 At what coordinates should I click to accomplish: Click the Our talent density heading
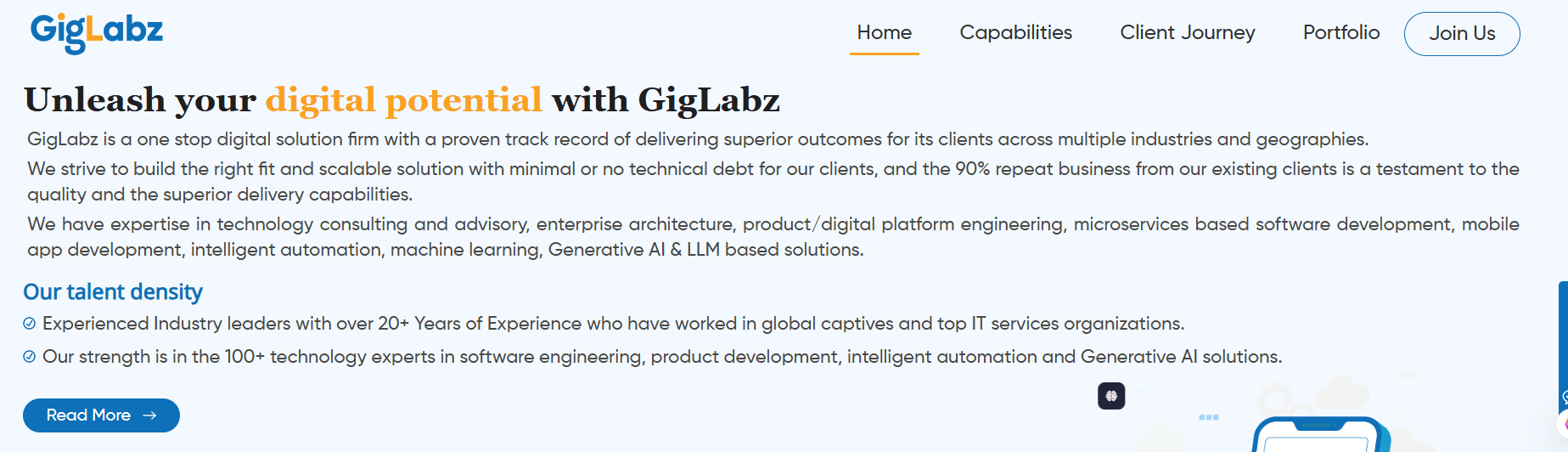113,292
